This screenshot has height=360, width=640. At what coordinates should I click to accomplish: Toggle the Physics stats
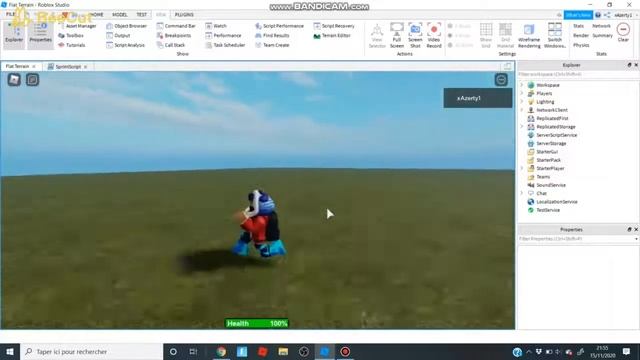[581, 45]
